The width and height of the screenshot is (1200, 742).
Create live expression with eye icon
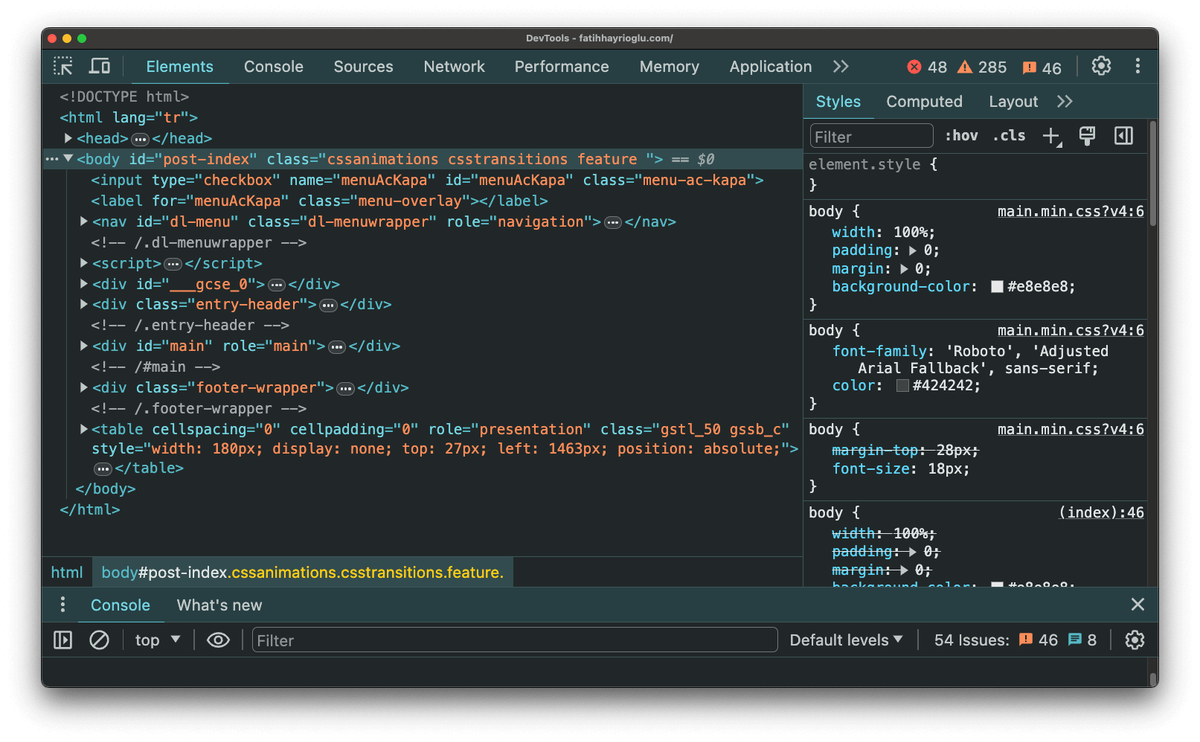pyautogui.click(x=218, y=640)
